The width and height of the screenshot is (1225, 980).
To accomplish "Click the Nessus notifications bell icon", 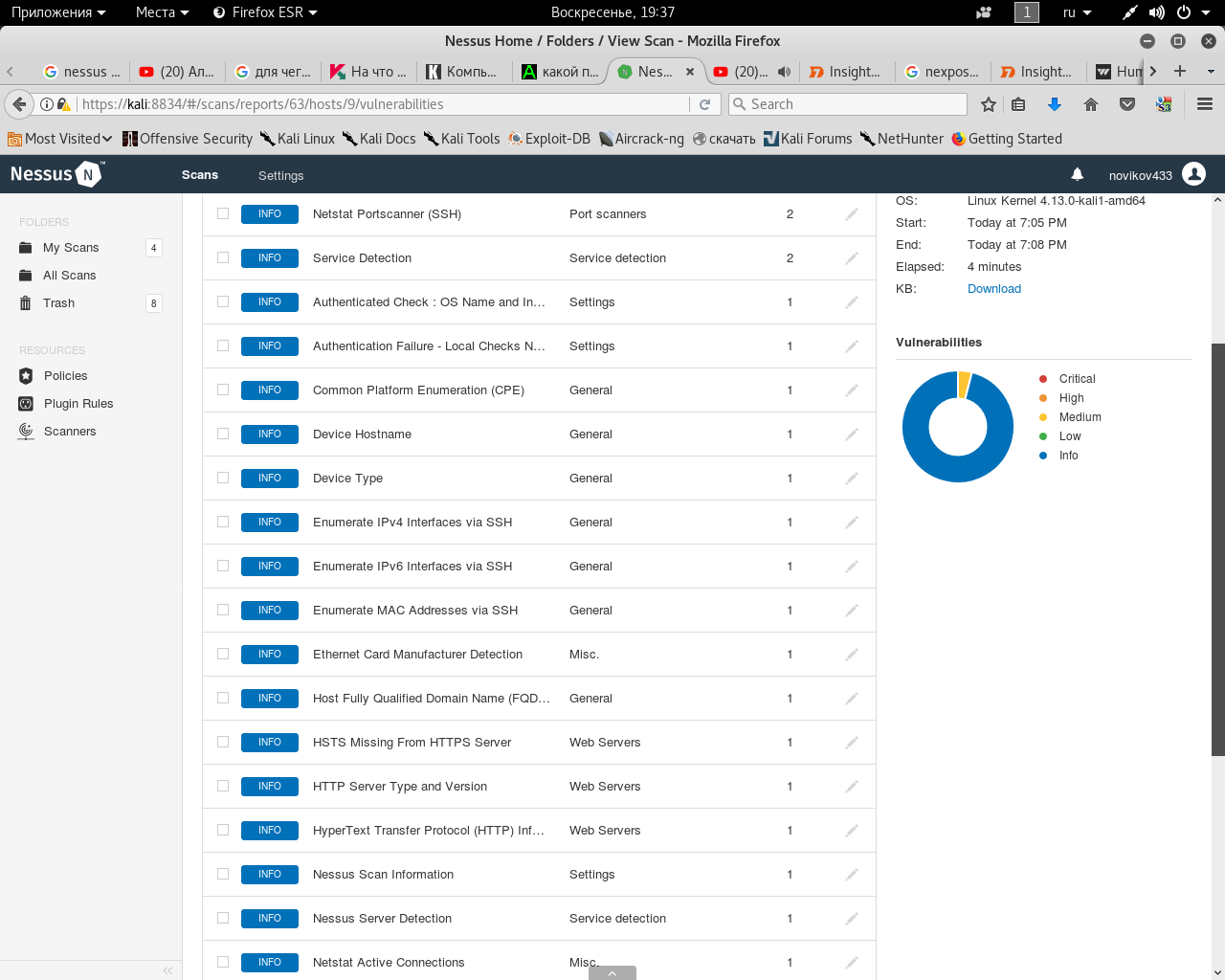I will pyautogui.click(x=1077, y=174).
